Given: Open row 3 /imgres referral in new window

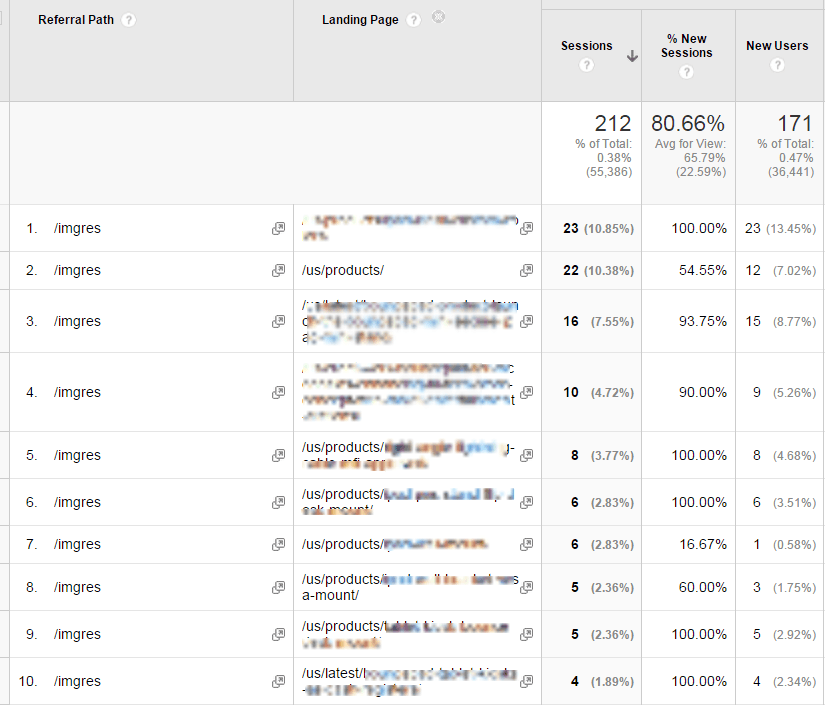Looking at the screenshot, I should [x=278, y=321].
